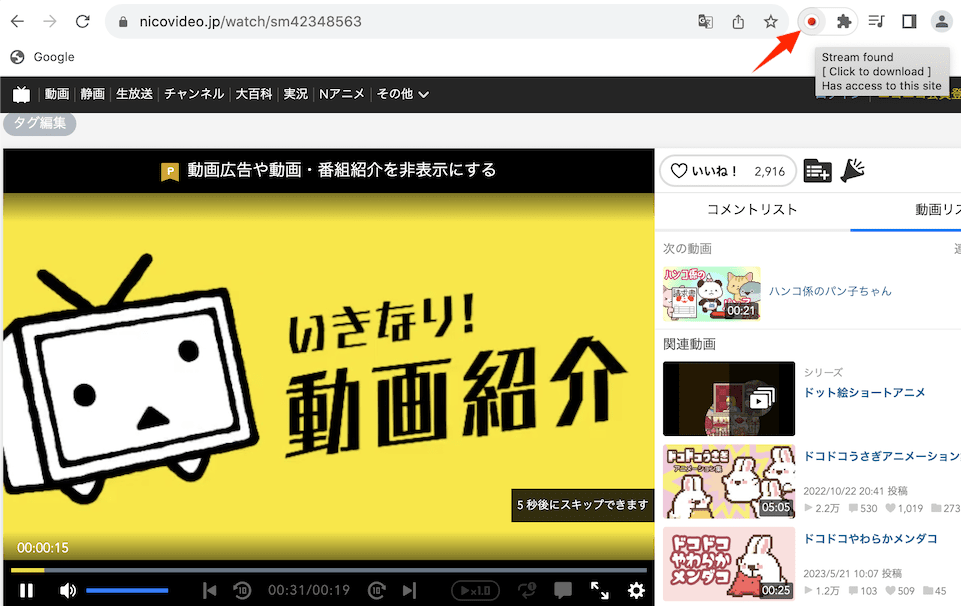
Task: Open 生放送 in the top navigation
Action: coord(134,94)
